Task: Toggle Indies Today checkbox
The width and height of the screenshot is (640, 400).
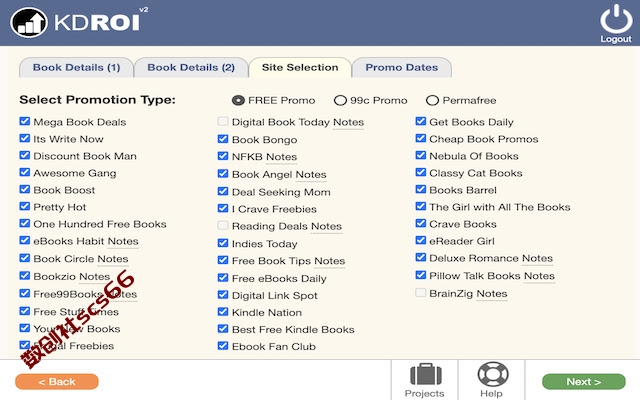Action: [x=223, y=243]
